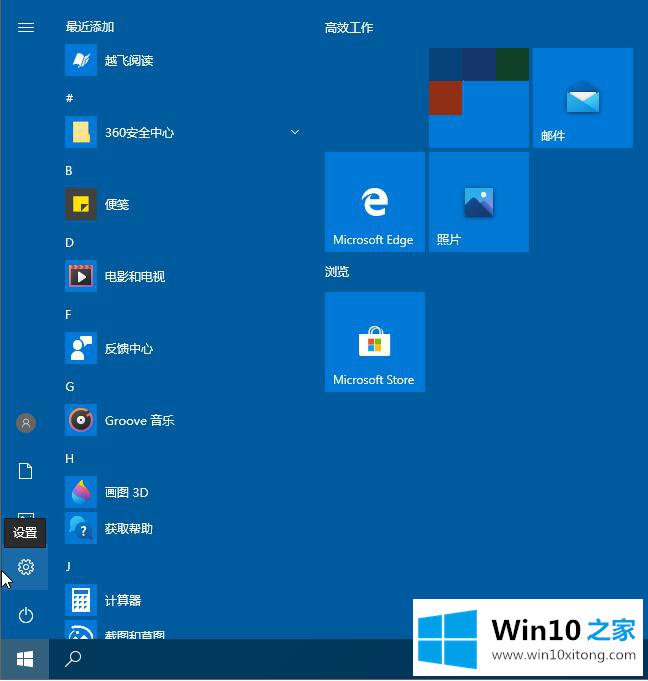
Task: Open the 获取帮助 icon
Action: coord(81,528)
